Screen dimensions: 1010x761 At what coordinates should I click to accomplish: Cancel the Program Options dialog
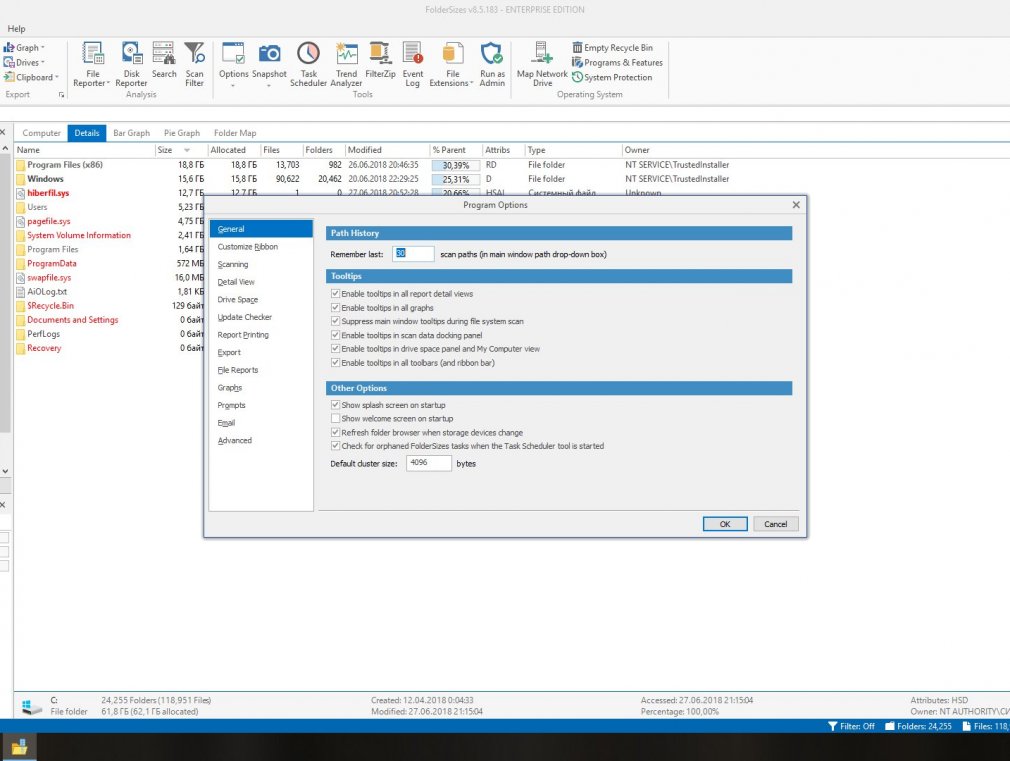pyautogui.click(x=776, y=524)
